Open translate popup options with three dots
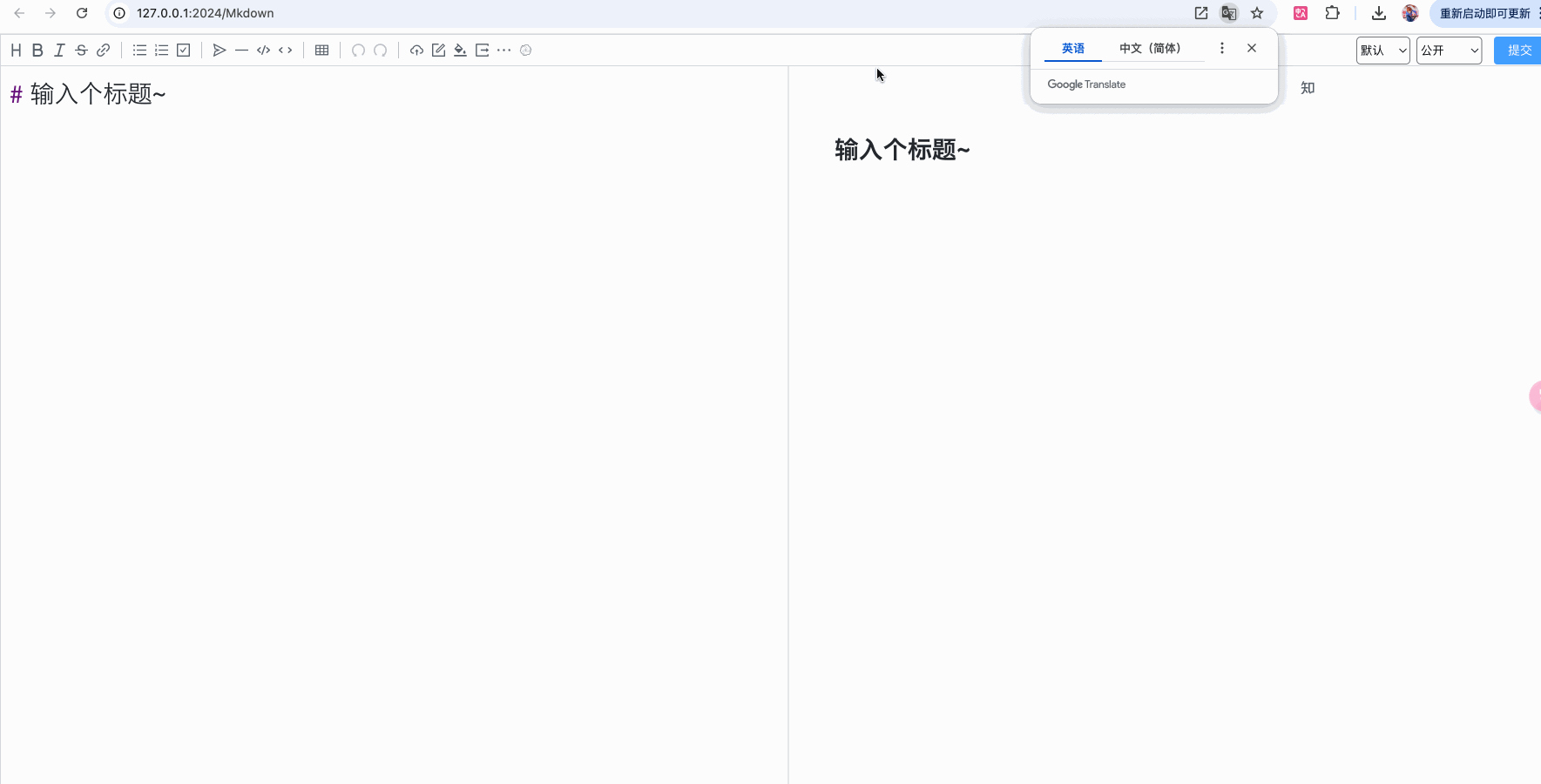 1222,49
